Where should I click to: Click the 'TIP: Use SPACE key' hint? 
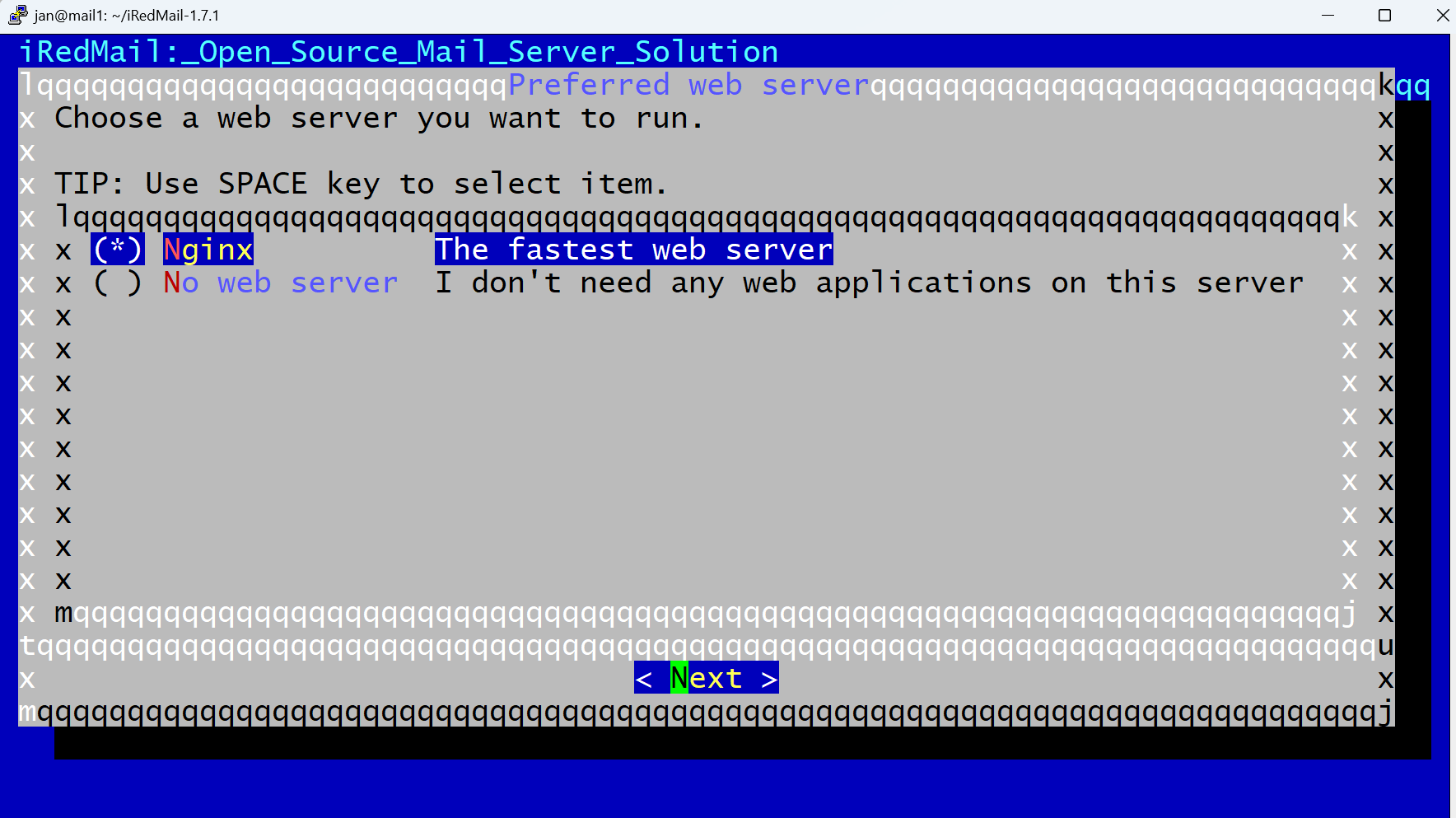[x=361, y=184]
